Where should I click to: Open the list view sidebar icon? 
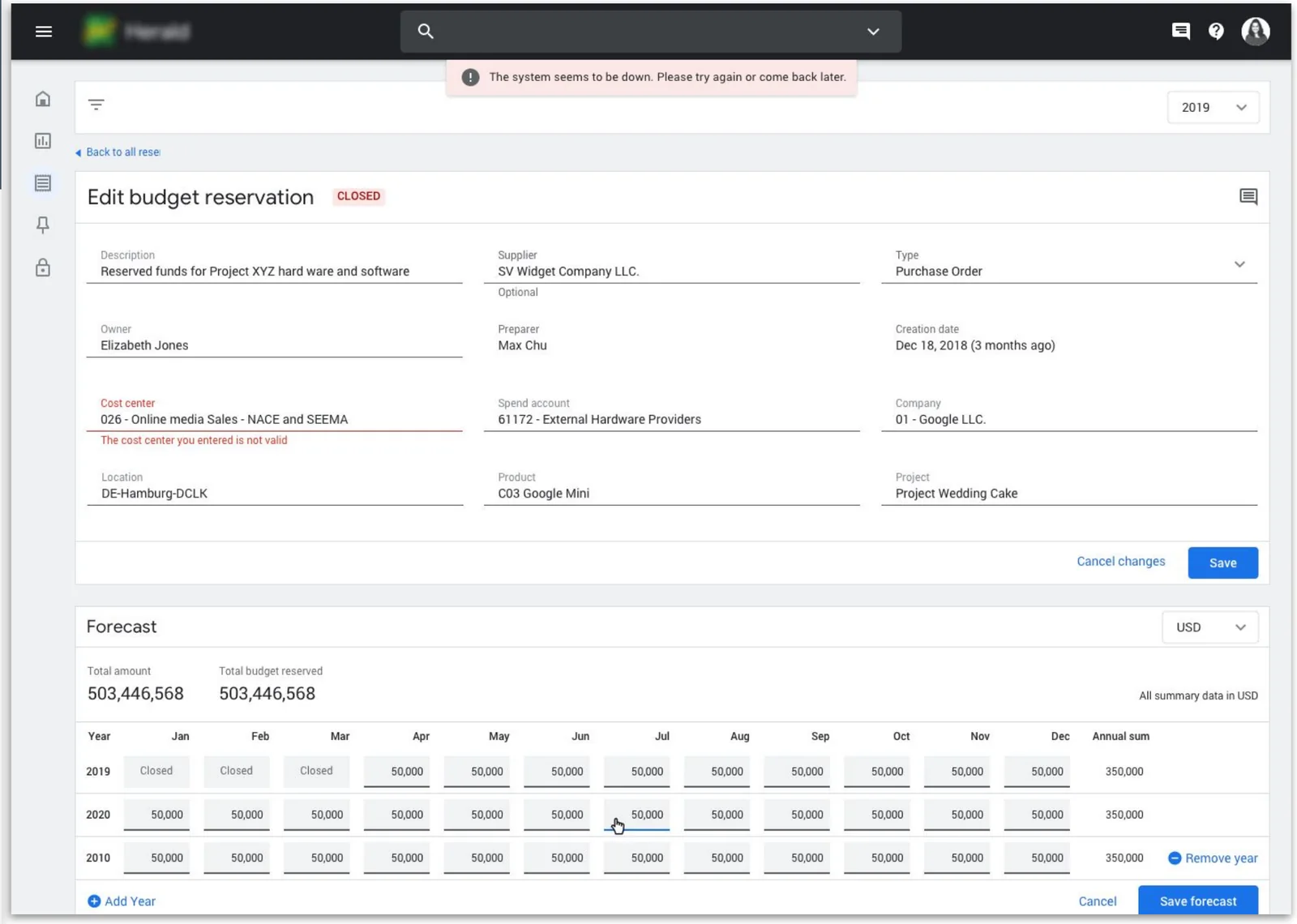coord(43,183)
